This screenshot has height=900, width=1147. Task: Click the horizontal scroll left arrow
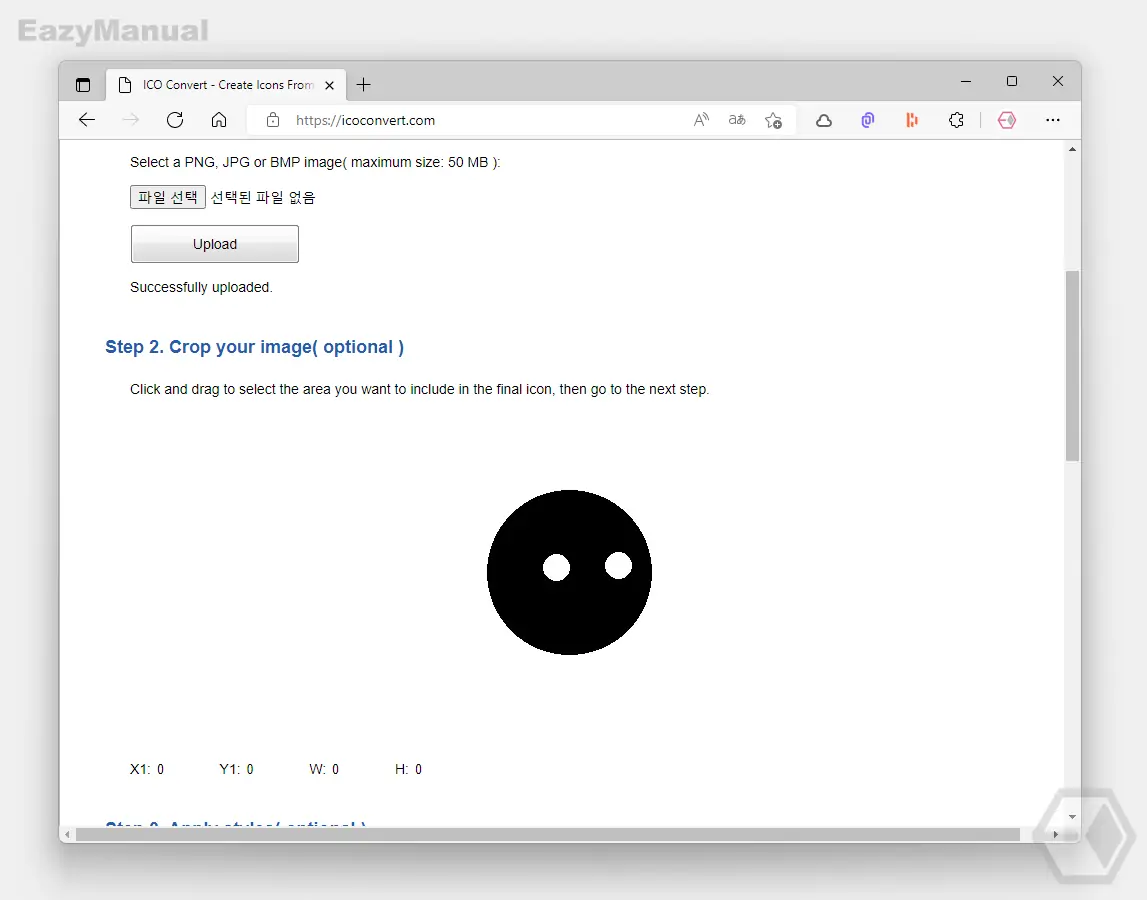pos(67,835)
